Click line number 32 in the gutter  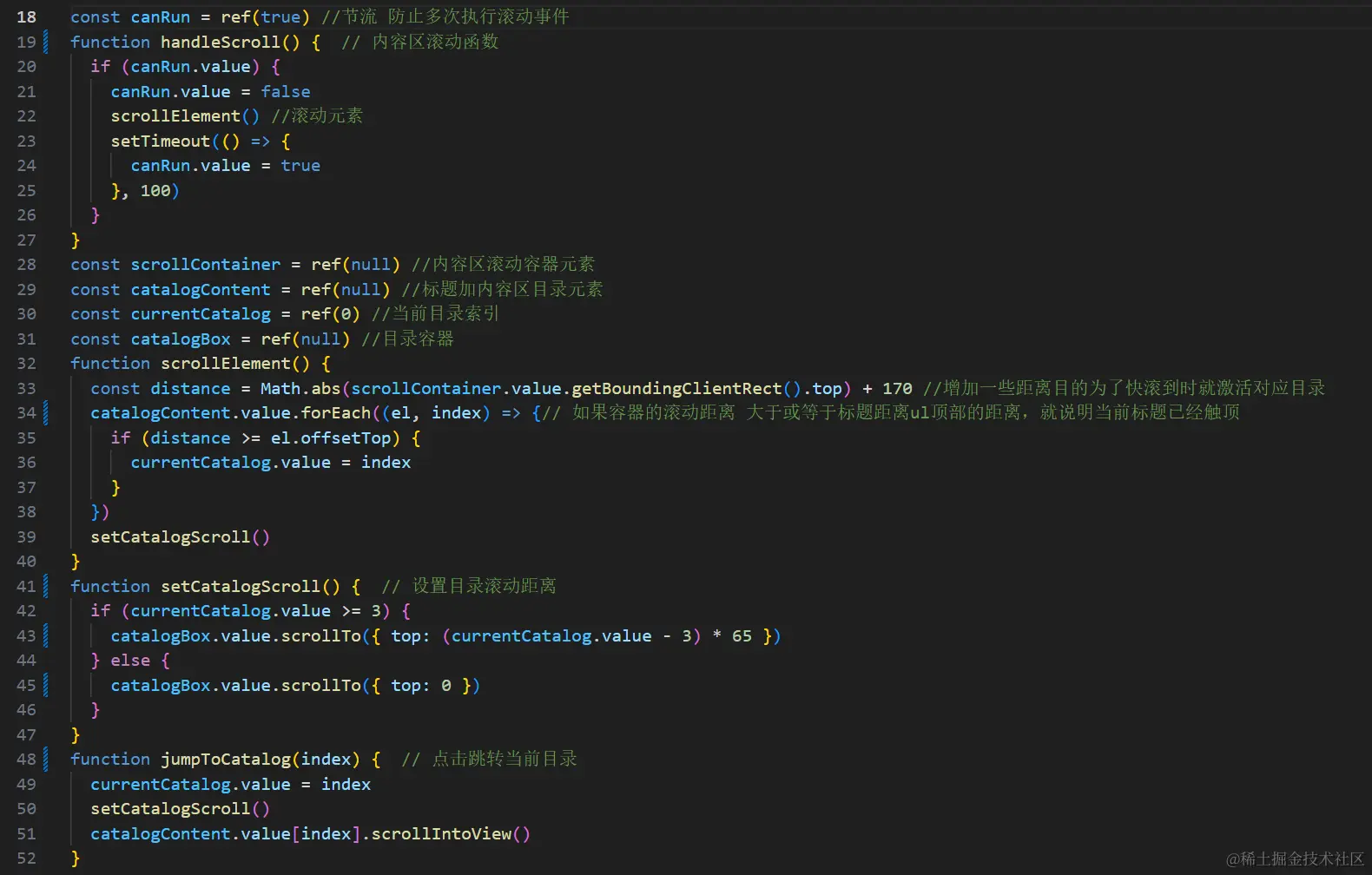tap(27, 363)
